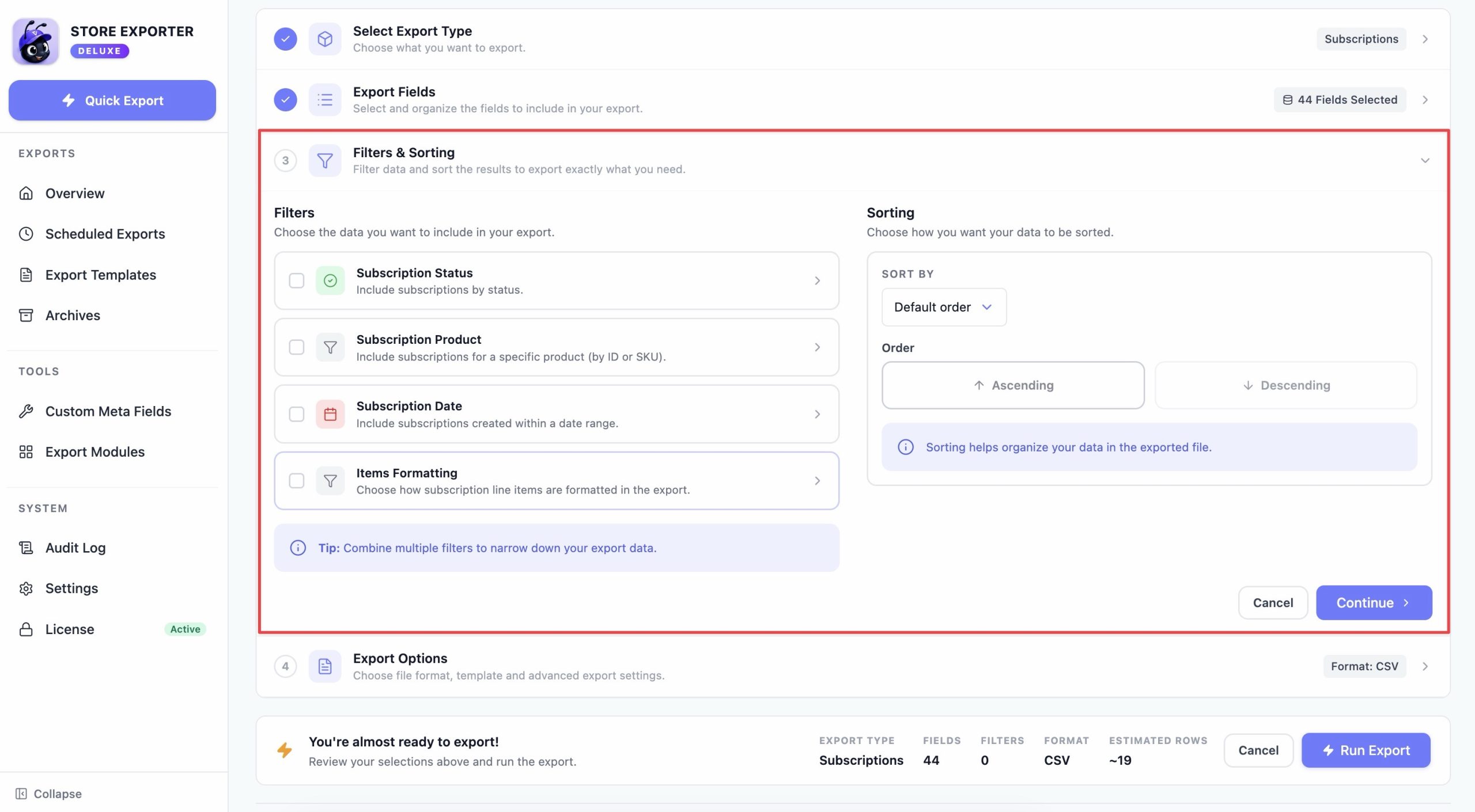The image size is (1475, 812).
Task: Click the Run Export button
Action: 1366,750
